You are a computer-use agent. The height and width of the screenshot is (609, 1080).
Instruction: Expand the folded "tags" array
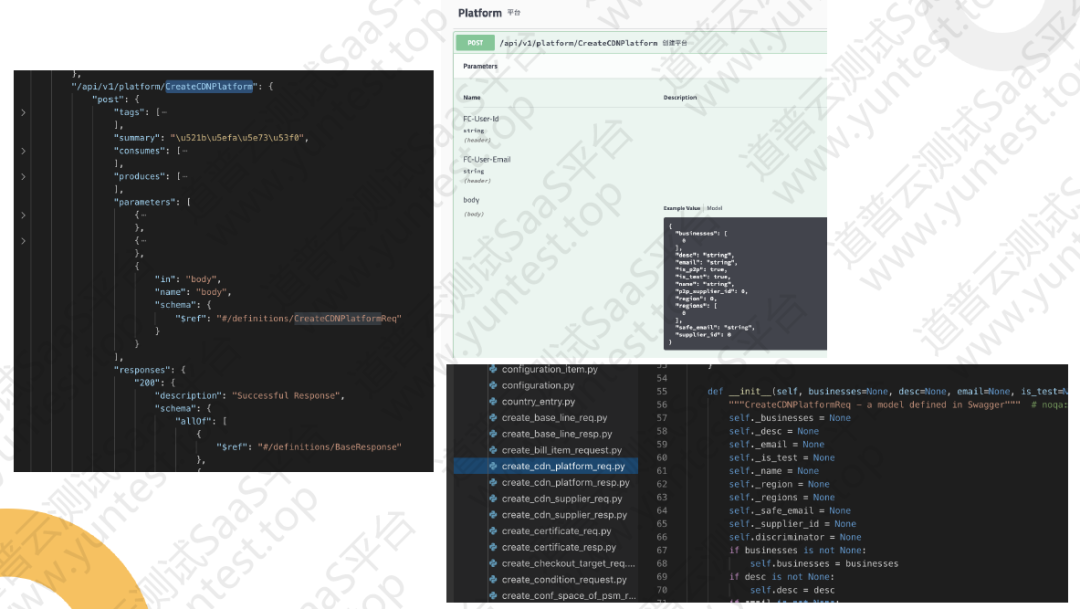[x=22, y=112]
